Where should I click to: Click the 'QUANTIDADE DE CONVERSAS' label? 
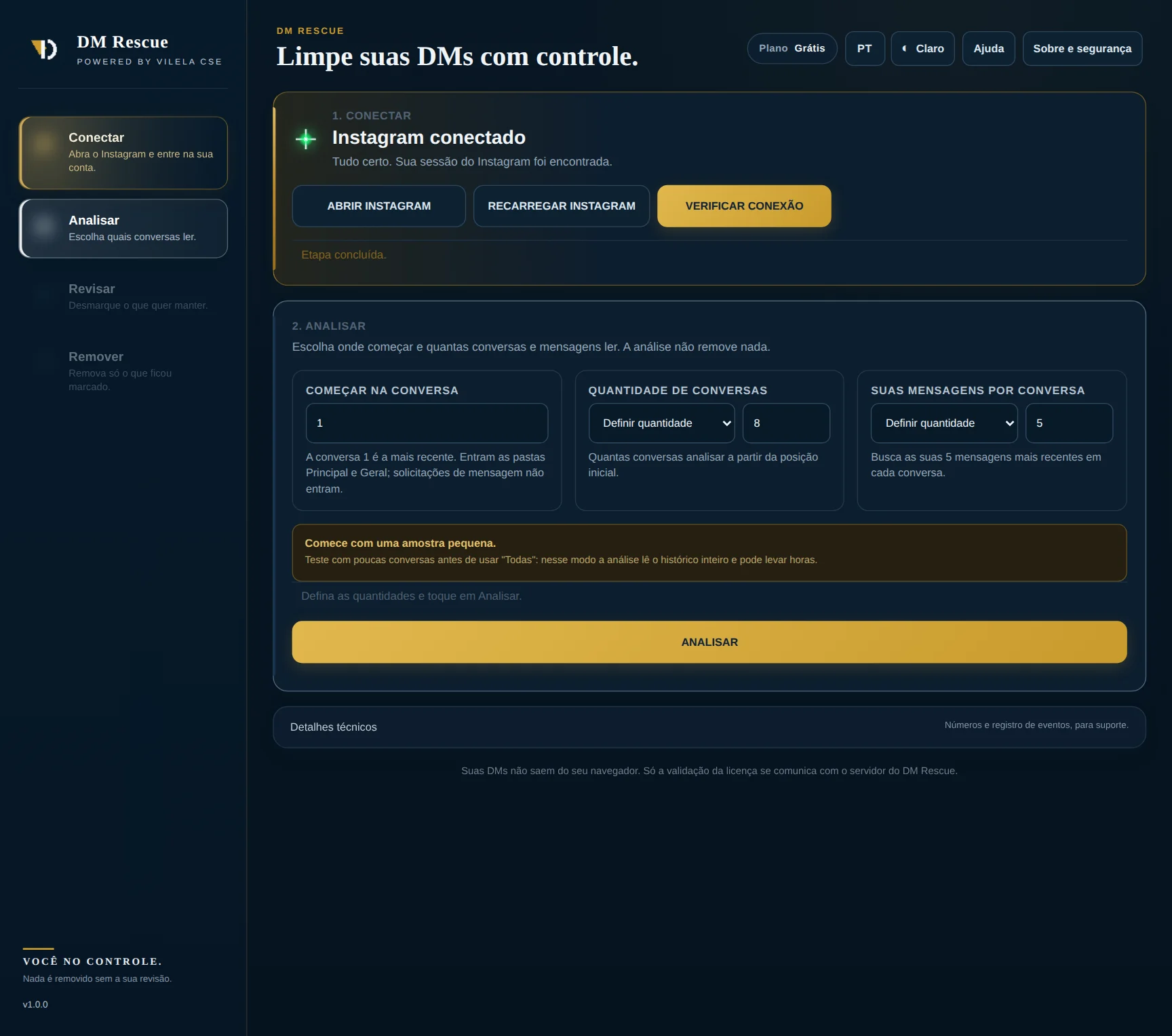pyautogui.click(x=678, y=391)
